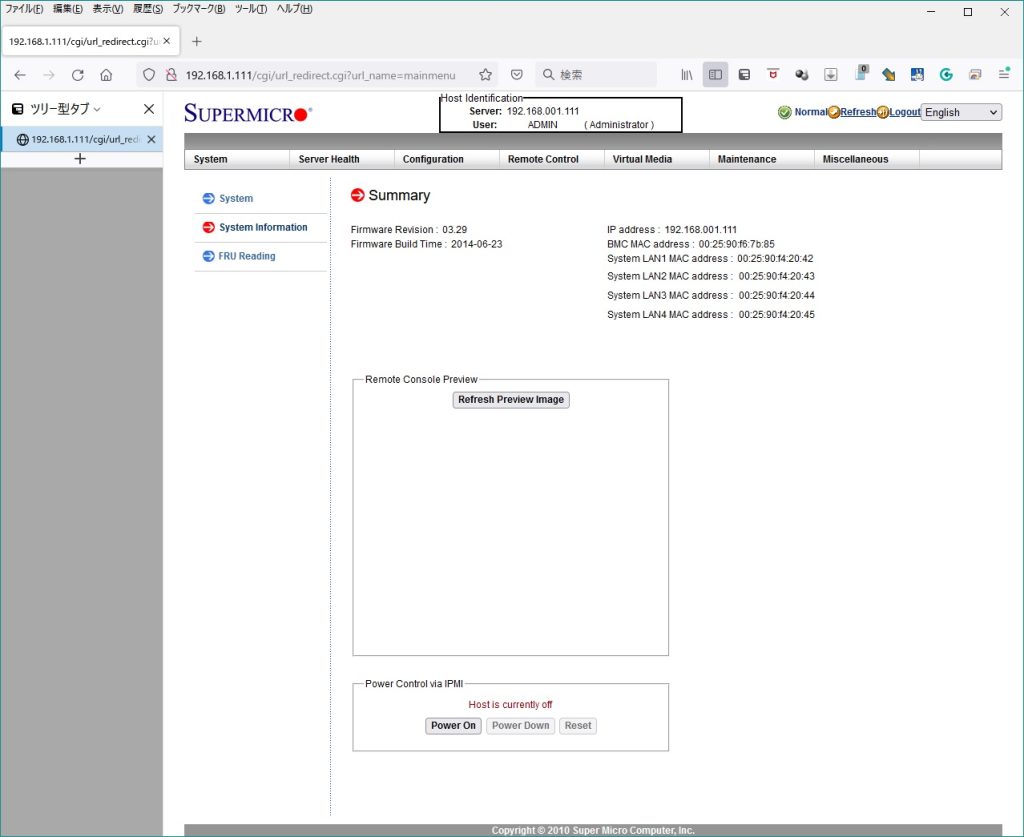The height and width of the screenshot is (837, 1024).
Task: Open the browser home page icon
Action: (x=106, y=75)
